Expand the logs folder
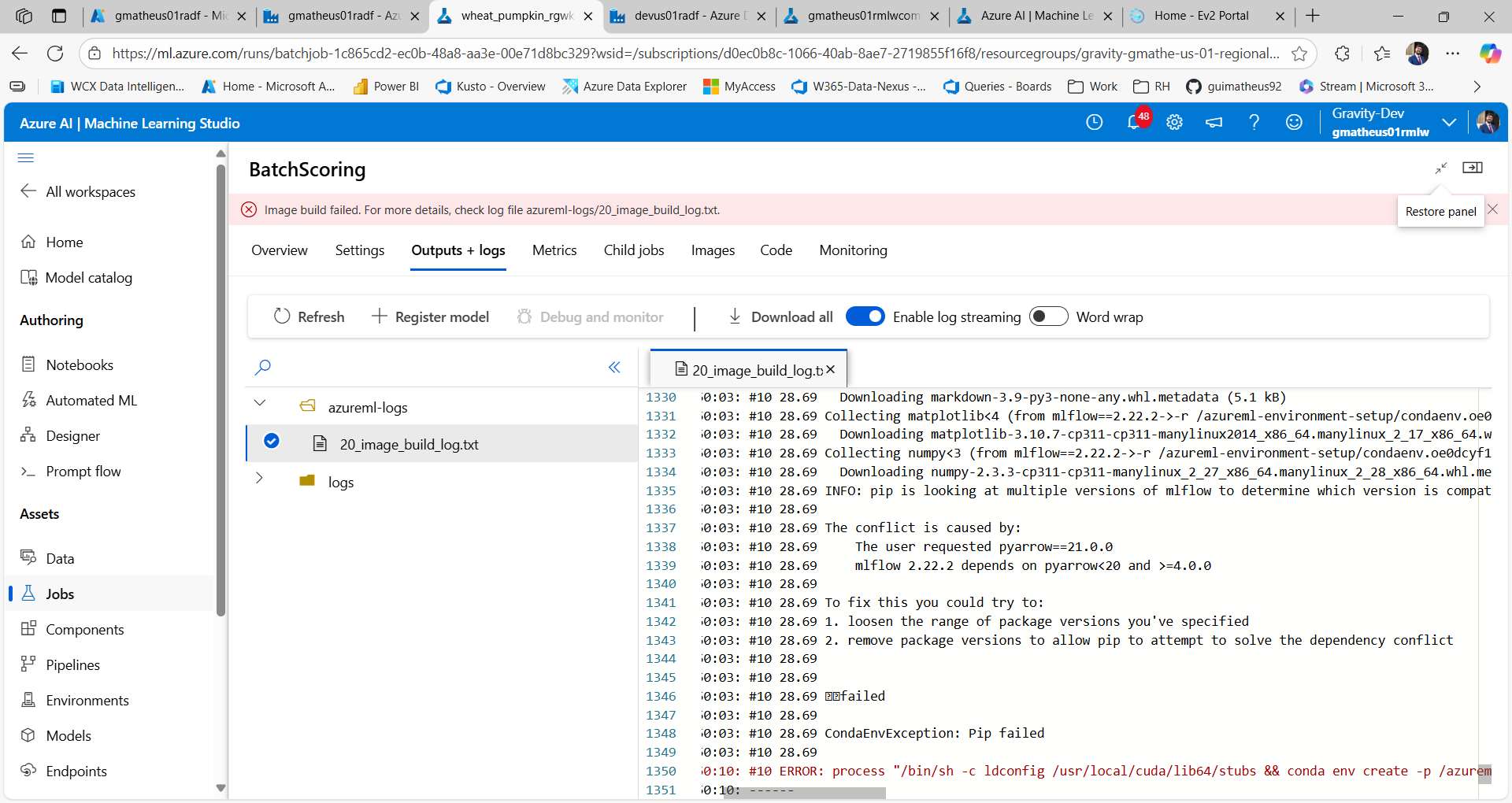This screenshot has width=1512, height=803. pos(259,478)
